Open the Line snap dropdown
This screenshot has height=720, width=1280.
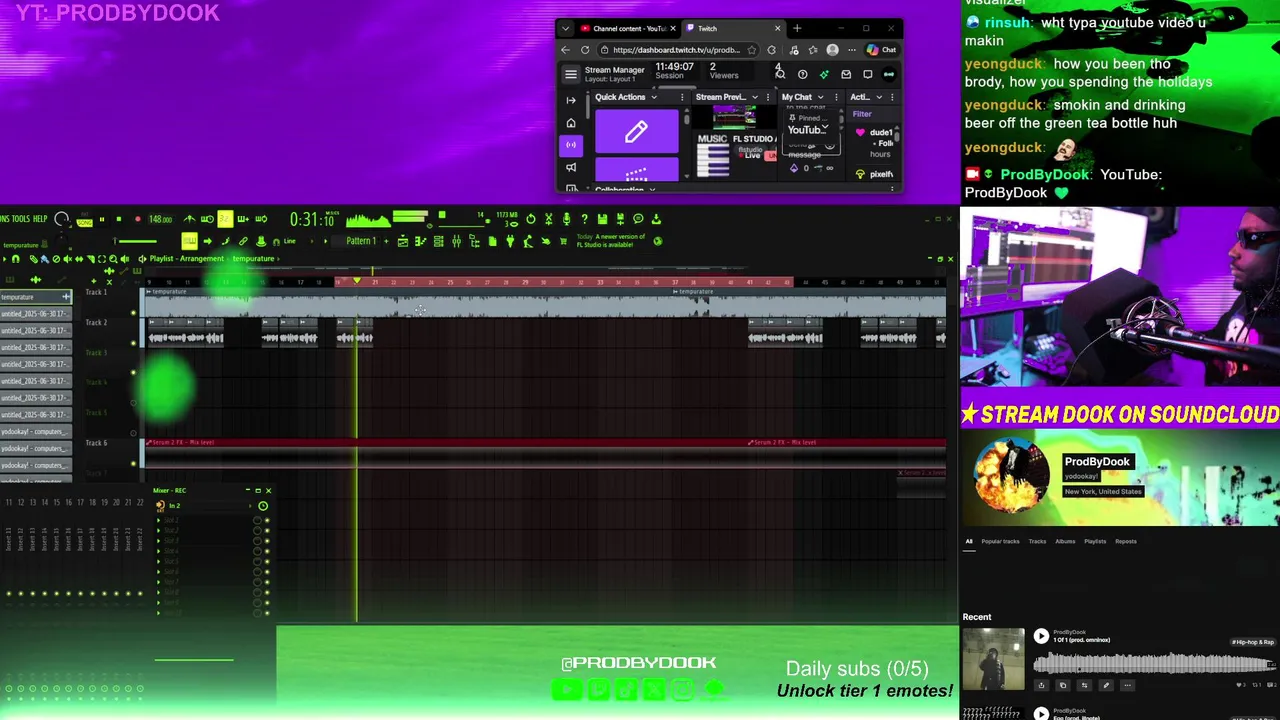point(289,241)
